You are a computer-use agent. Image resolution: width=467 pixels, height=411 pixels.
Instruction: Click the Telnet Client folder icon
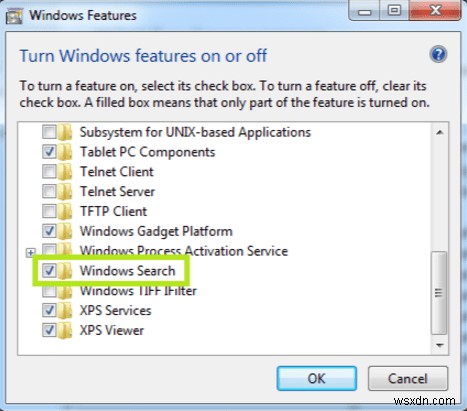(65, 172)
